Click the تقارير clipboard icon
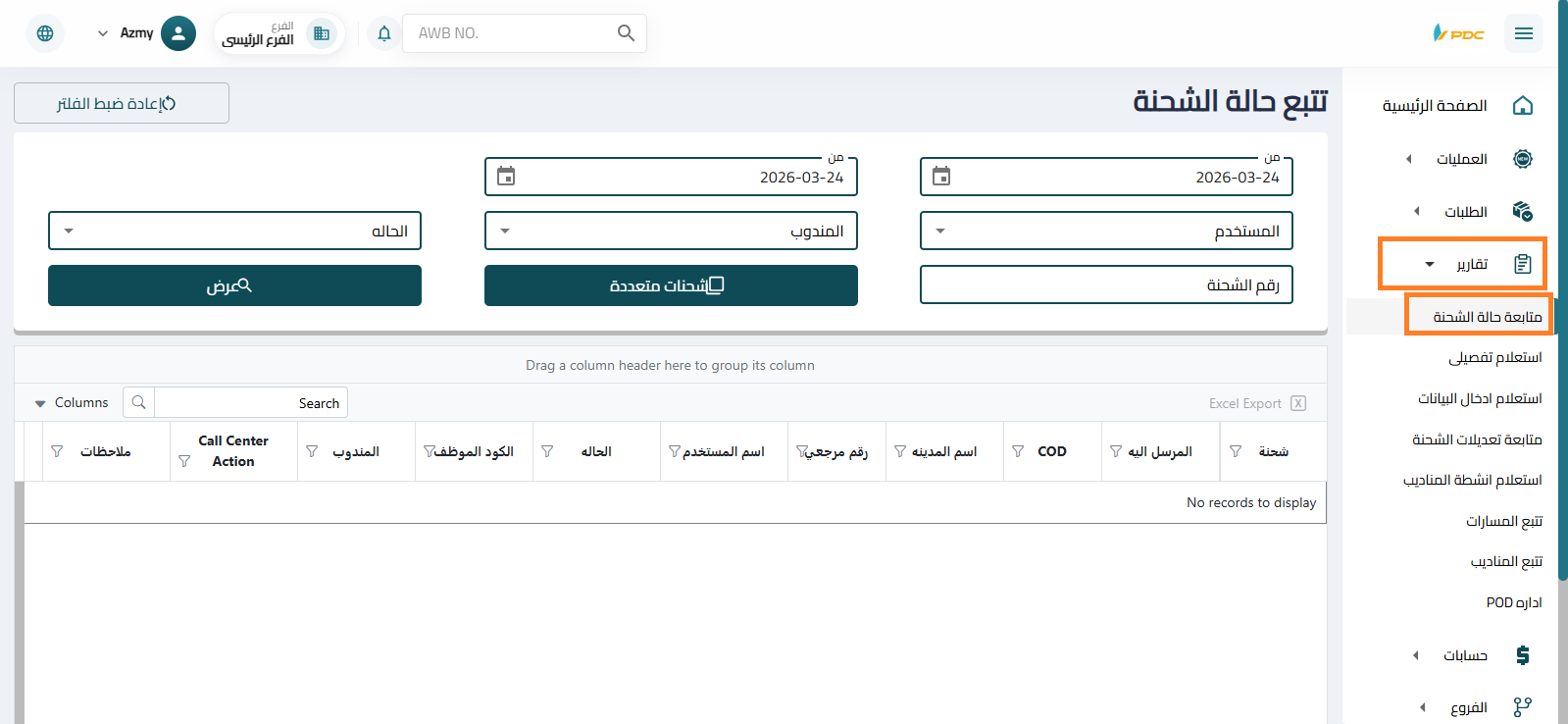The image size is (1568, 724). coord(1523,264)
